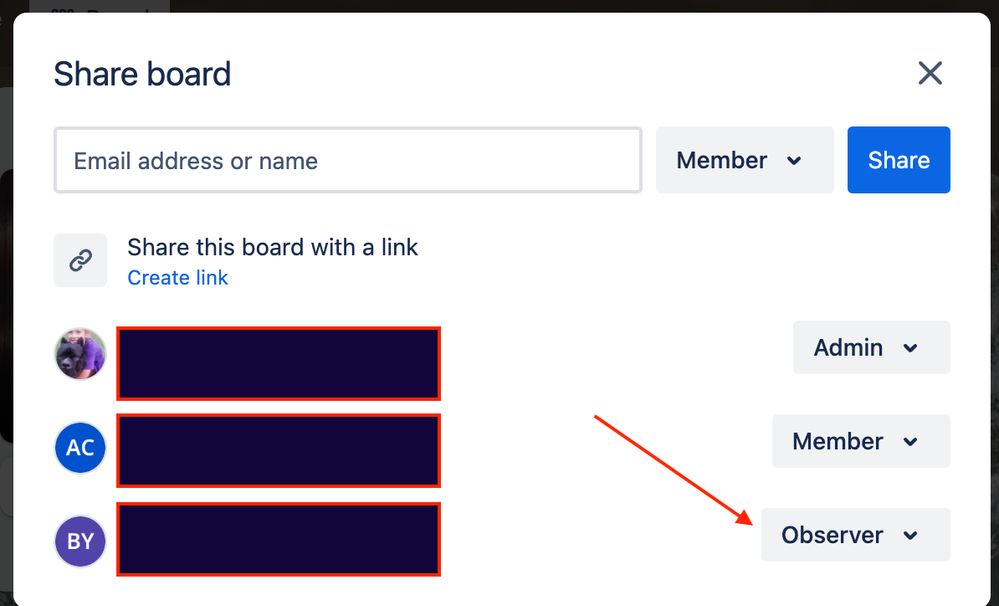The image size is (999, 606).
Task: Change the AC user's Member role
Action: 861,441
